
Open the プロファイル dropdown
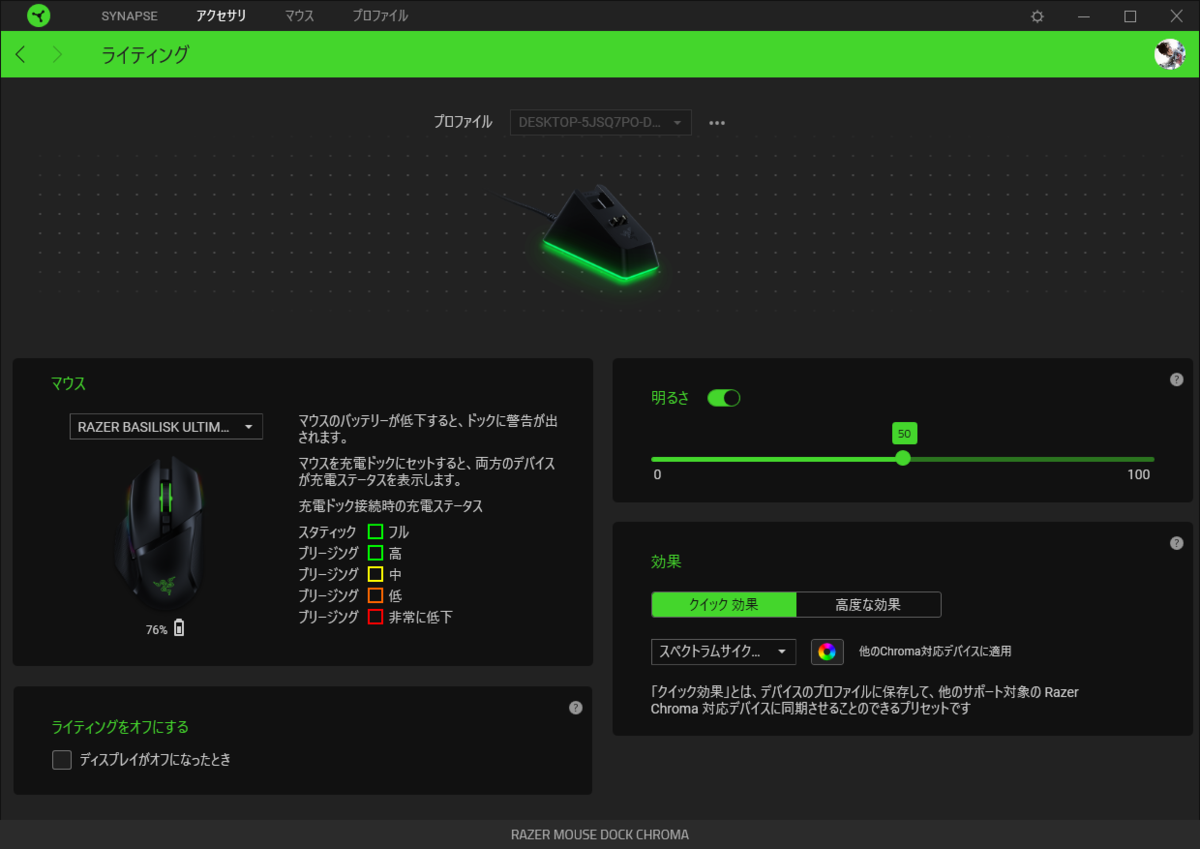point(601,122)
